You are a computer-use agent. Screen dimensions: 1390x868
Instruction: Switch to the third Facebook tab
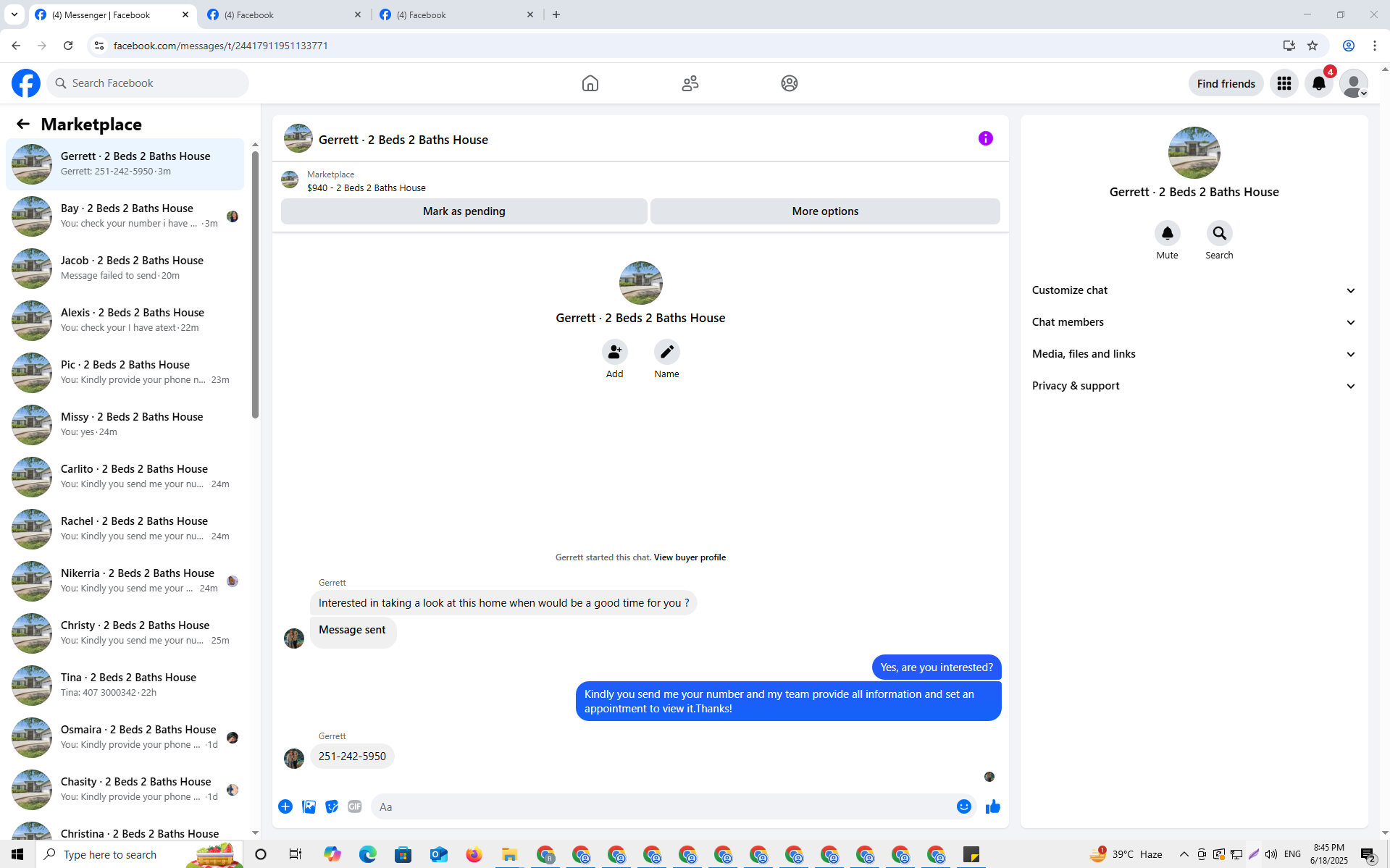point(456,14)
